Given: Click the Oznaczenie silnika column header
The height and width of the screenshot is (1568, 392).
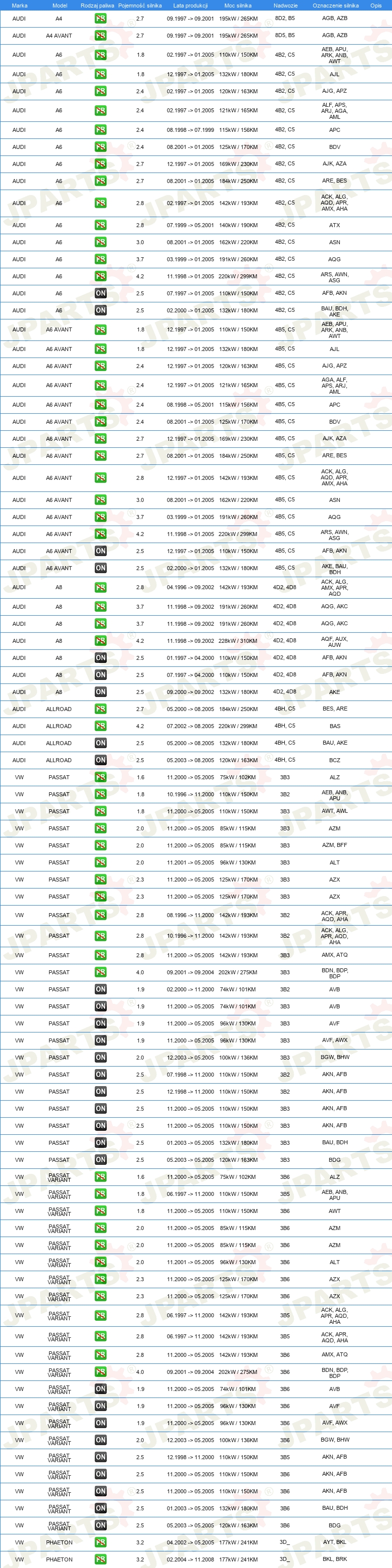Looking at the screenshot, I should click(x=336, y=6).
